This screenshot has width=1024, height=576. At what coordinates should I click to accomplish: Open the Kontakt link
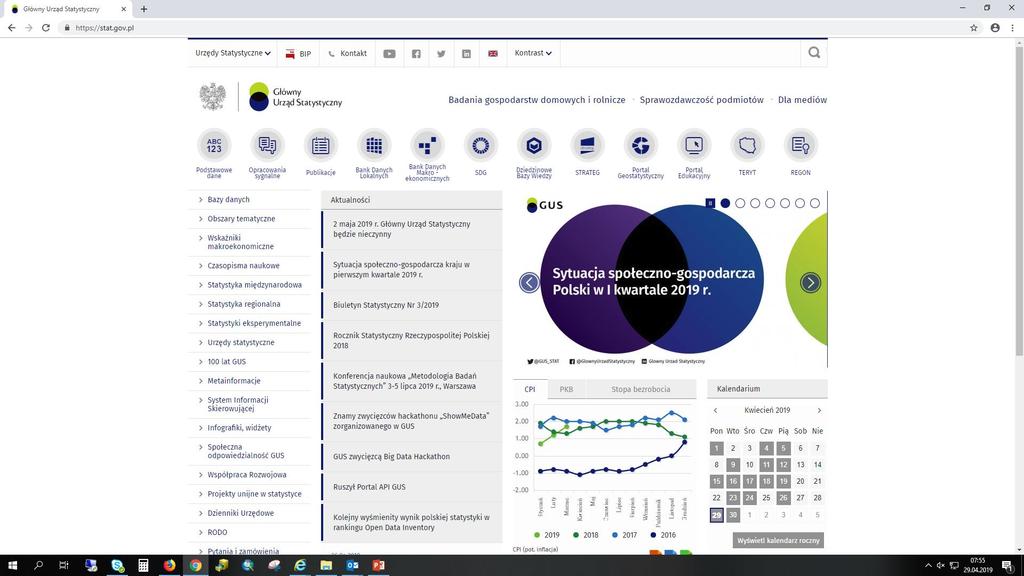click(347, 54)
